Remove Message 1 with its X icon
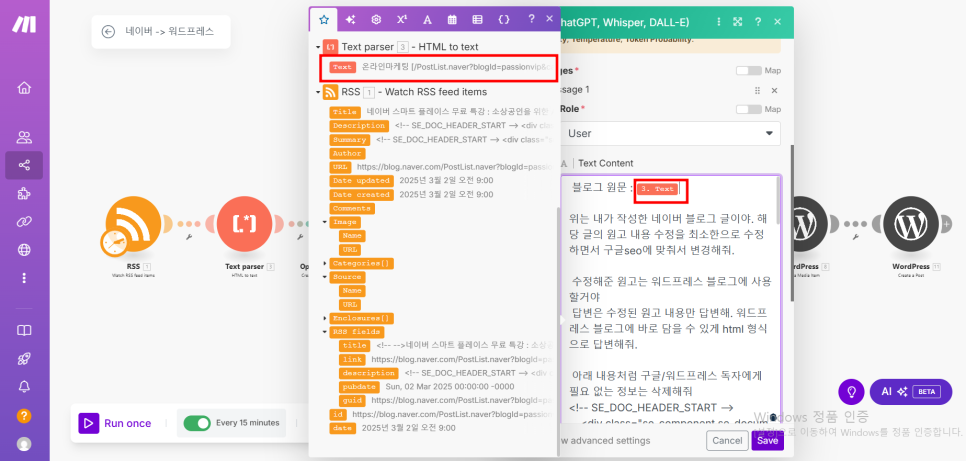 point(774,91)
